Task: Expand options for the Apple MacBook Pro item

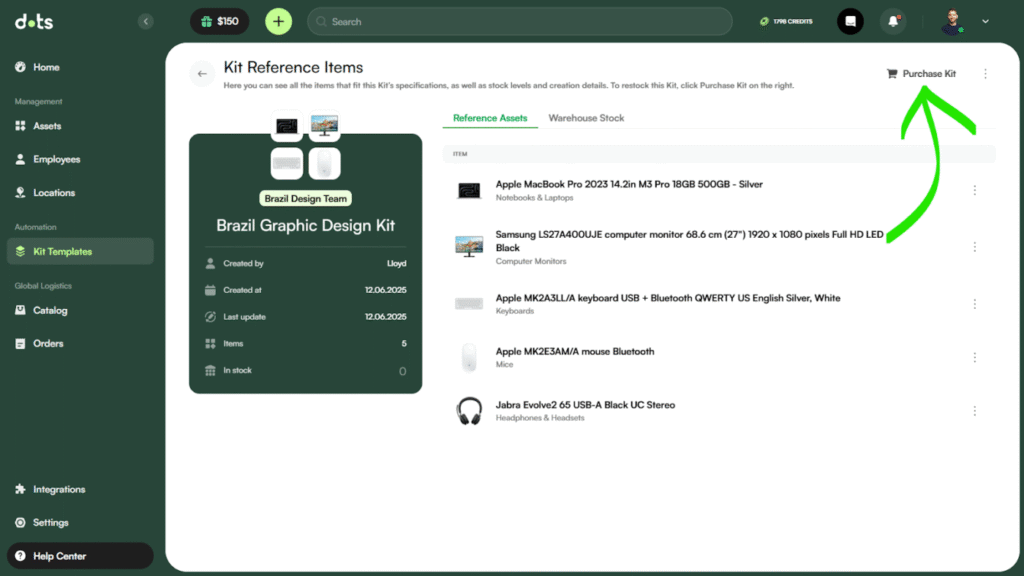Action: 975,190
